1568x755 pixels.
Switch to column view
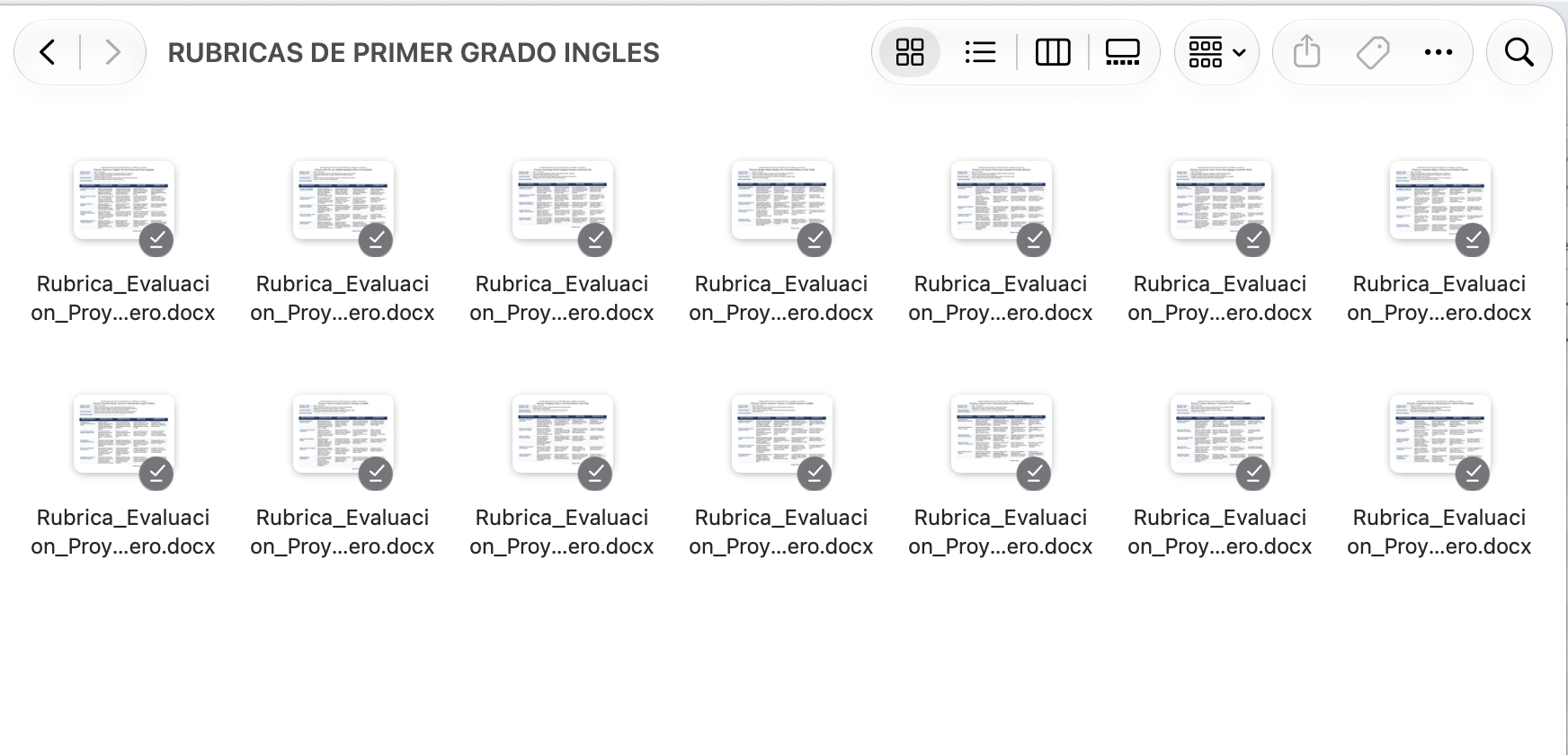1053,52
